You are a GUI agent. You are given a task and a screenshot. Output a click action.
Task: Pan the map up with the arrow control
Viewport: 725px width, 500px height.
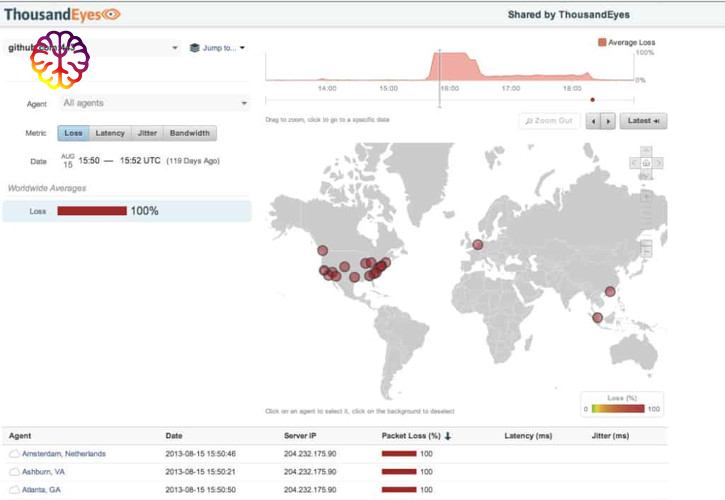pyautogui.click(x=646, y=151)
